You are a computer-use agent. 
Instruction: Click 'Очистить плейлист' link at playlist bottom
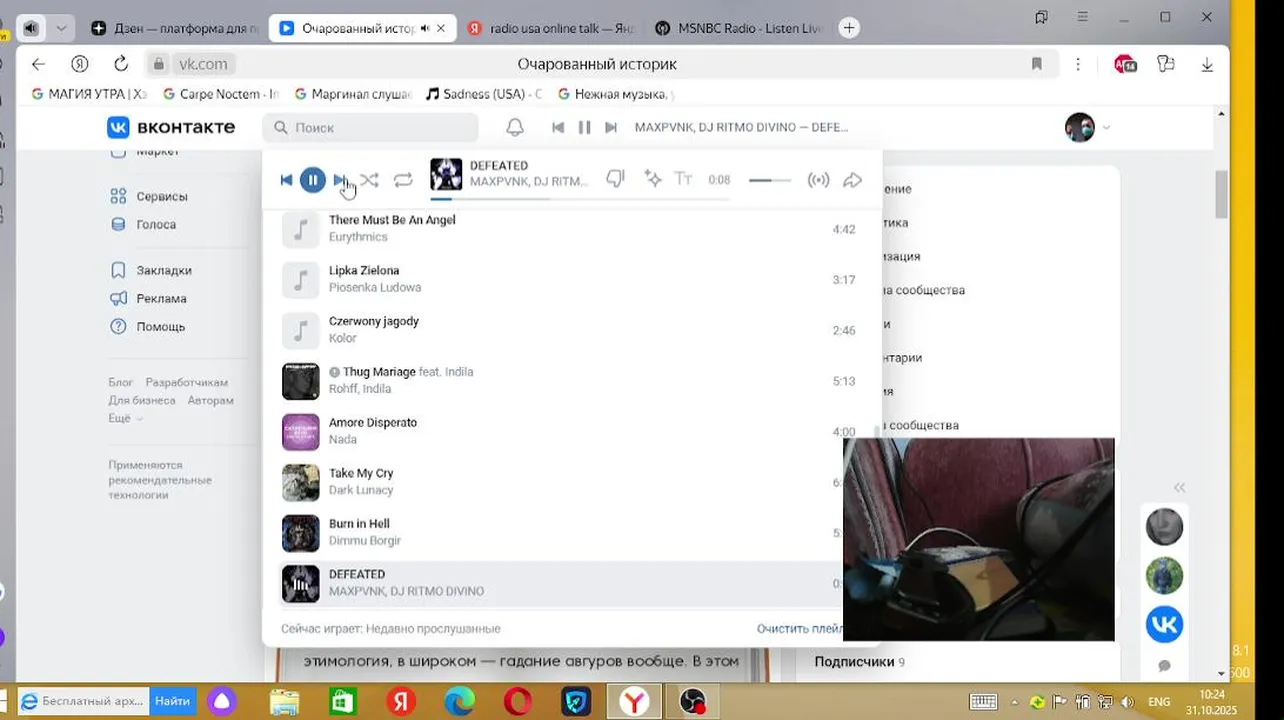point(800,629)
